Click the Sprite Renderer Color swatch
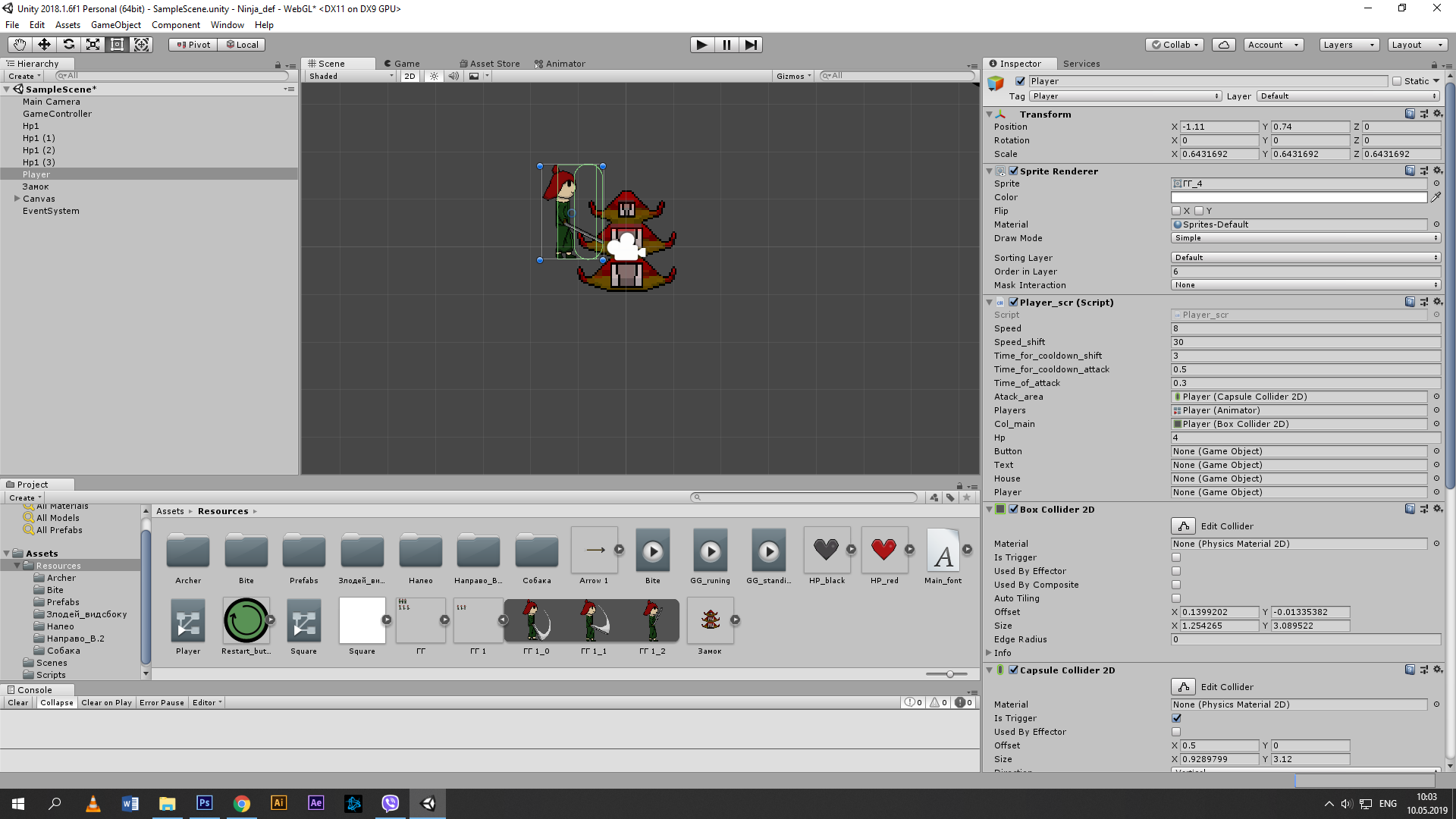This screenshot has width=1456, height=819. [1298, 197]
